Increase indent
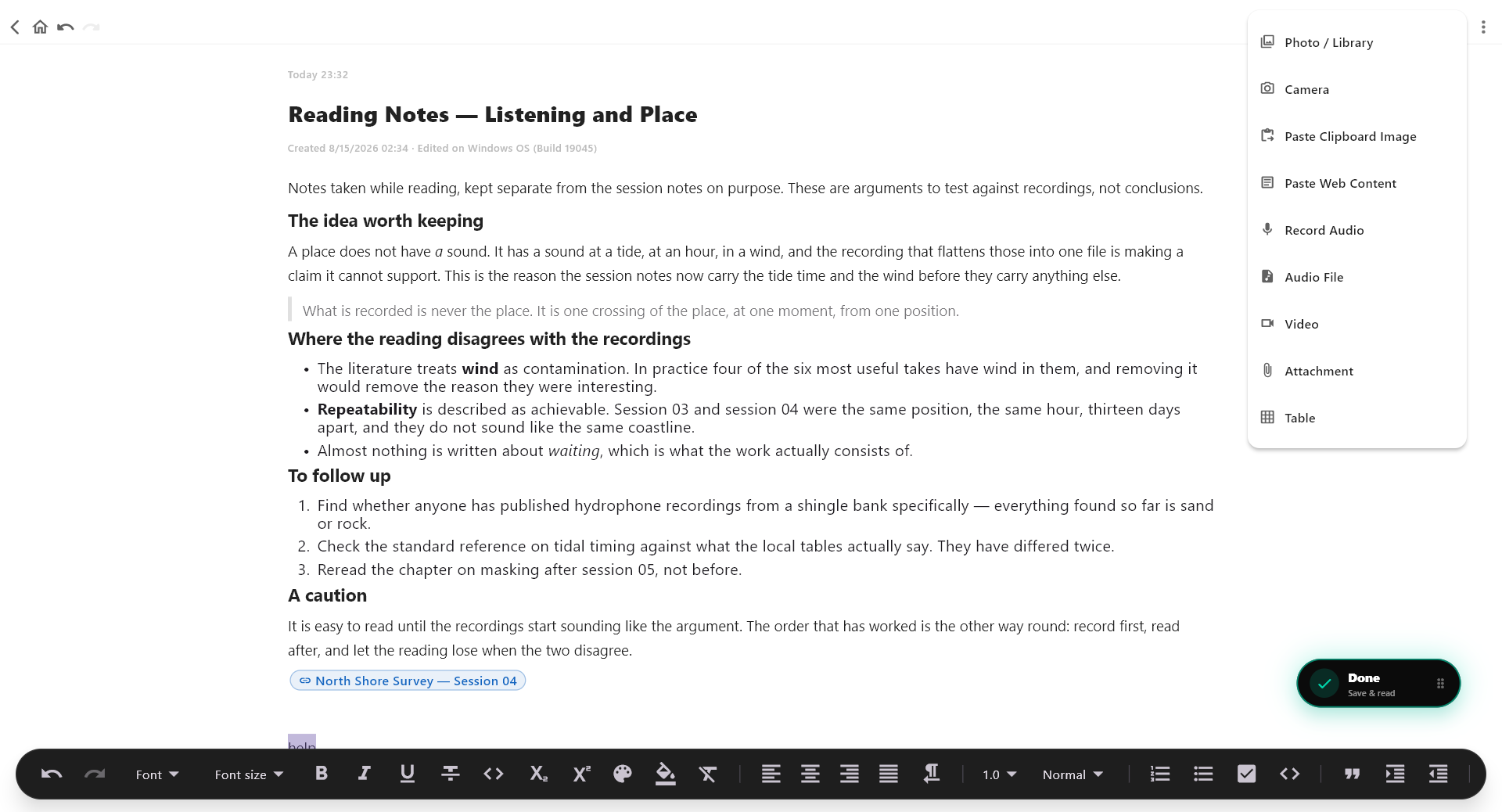The height and width of the screenshot is (812, 1502). tap(1395, 774)
